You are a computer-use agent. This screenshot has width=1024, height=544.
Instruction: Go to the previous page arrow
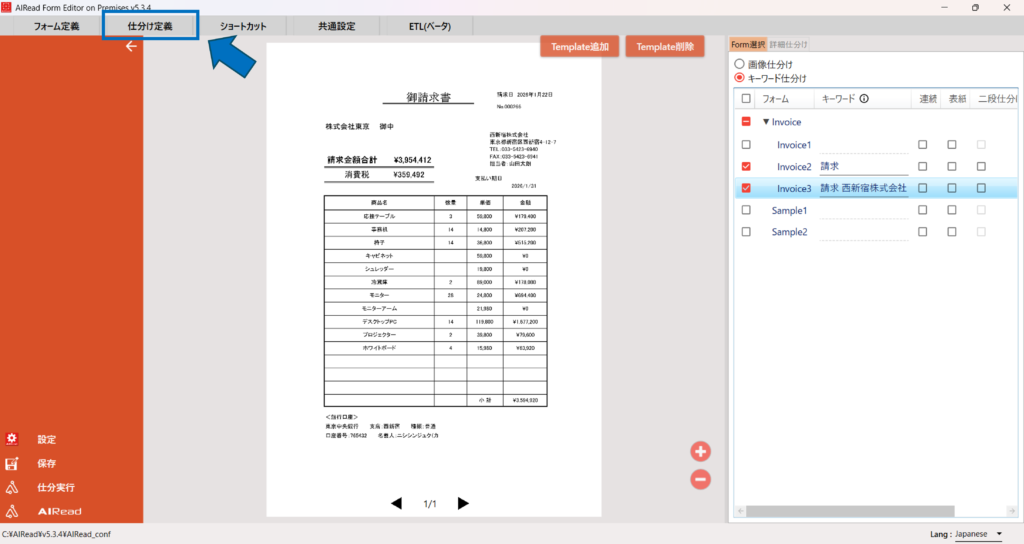point(396,504)
